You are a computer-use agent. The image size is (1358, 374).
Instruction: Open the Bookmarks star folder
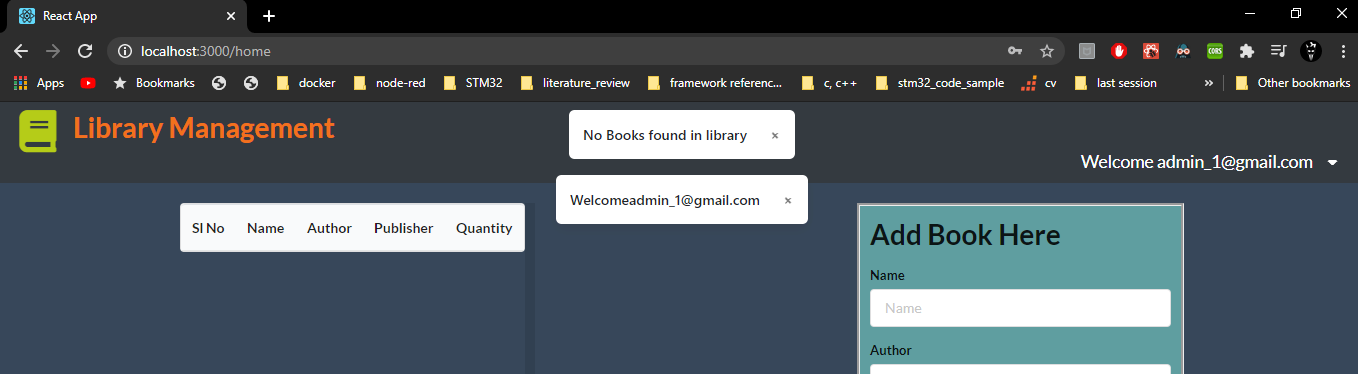154,83
